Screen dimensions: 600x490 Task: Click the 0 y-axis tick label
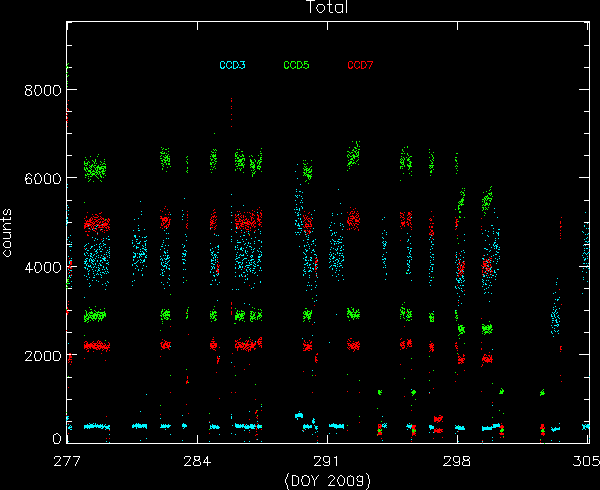click(56, 440)
